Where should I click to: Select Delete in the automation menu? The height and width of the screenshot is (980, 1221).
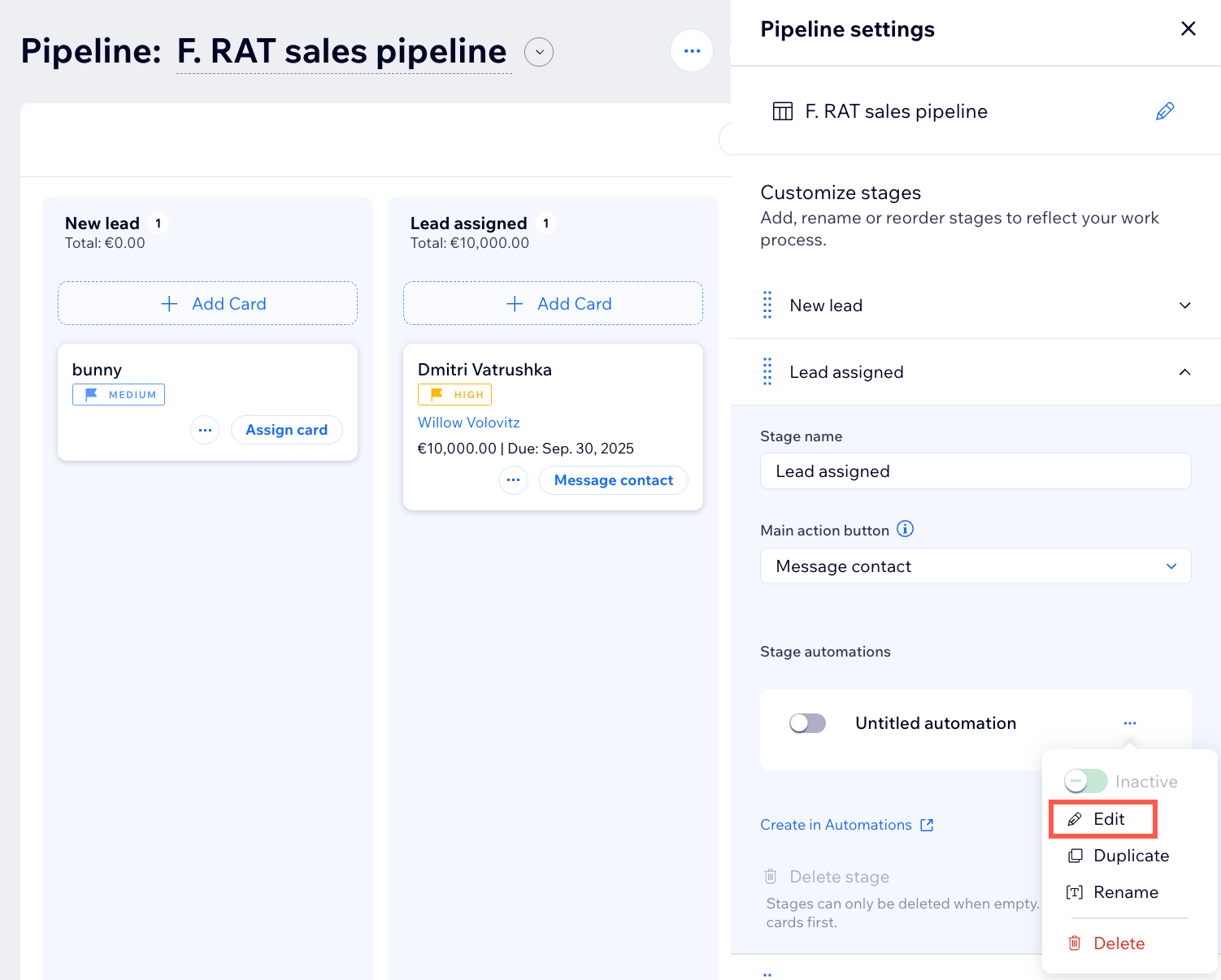(1119, 943)
